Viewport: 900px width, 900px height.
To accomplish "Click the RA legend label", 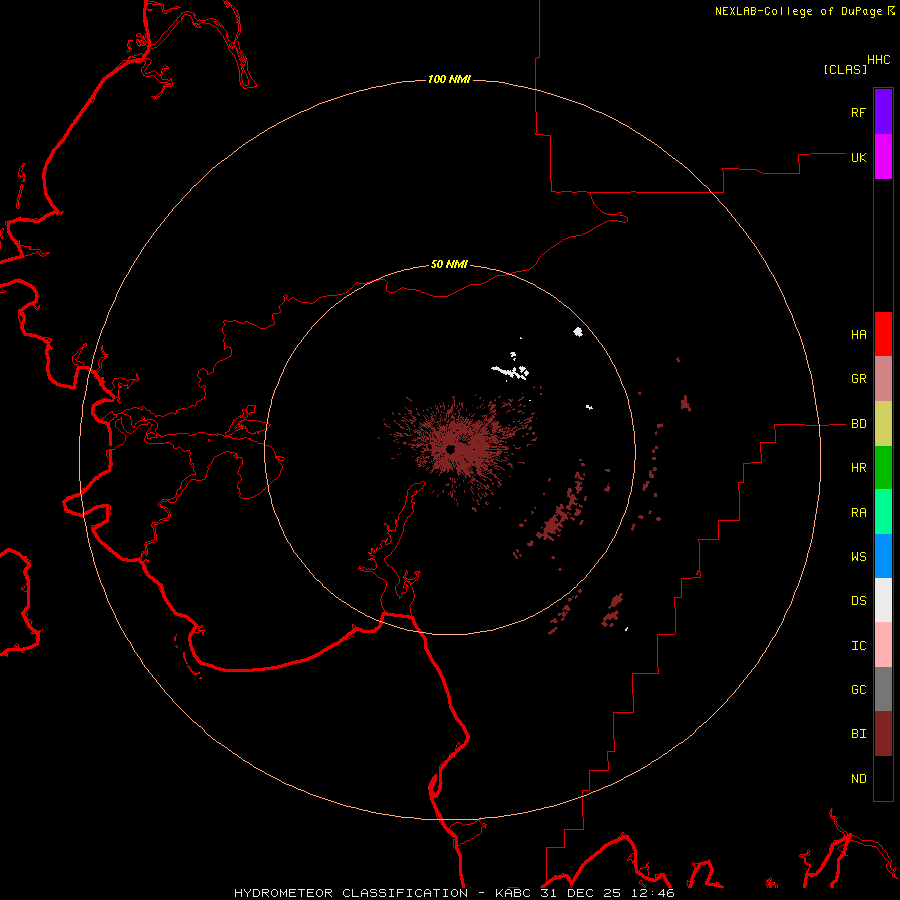I will 858,513.
